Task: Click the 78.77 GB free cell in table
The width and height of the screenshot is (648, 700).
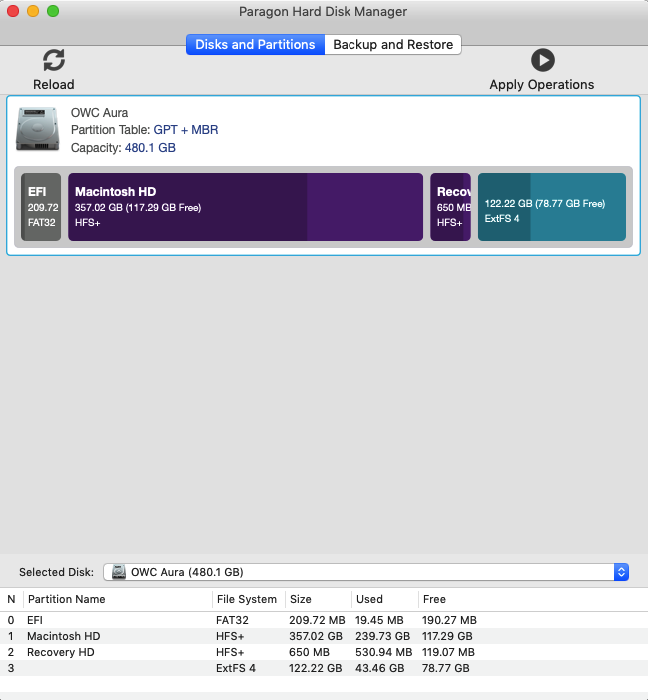Action: click(446, 668)
